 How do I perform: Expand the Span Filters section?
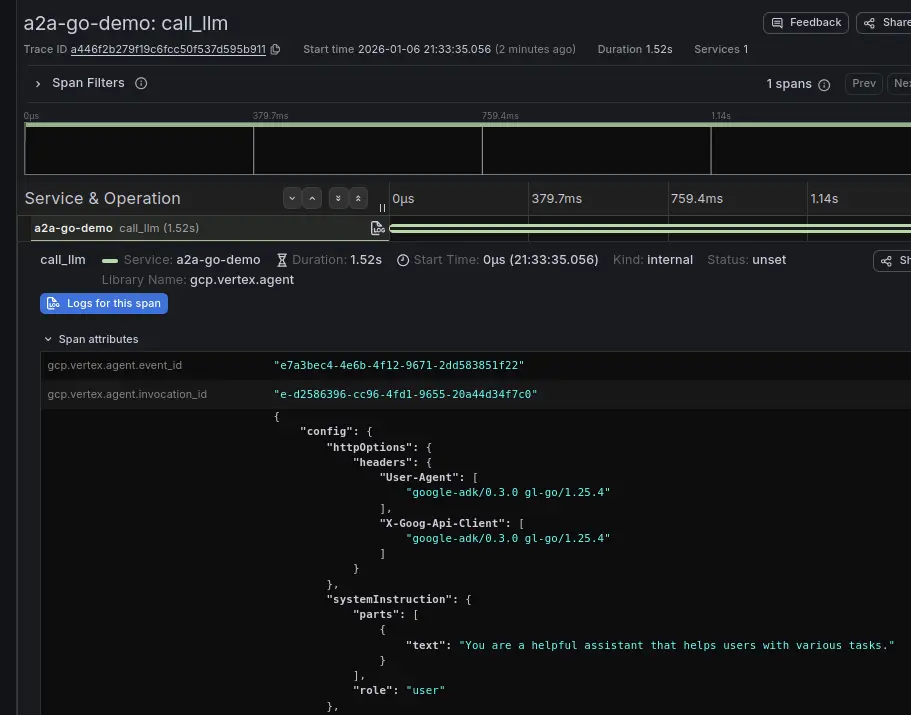pos(38,83)
